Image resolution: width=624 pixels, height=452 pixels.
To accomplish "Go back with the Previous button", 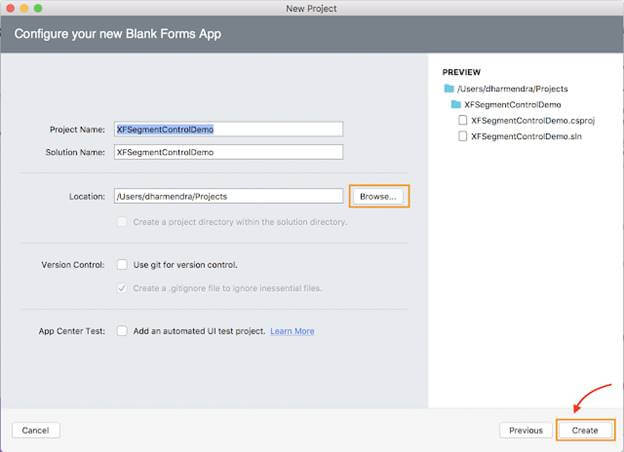I will [525, 430].
